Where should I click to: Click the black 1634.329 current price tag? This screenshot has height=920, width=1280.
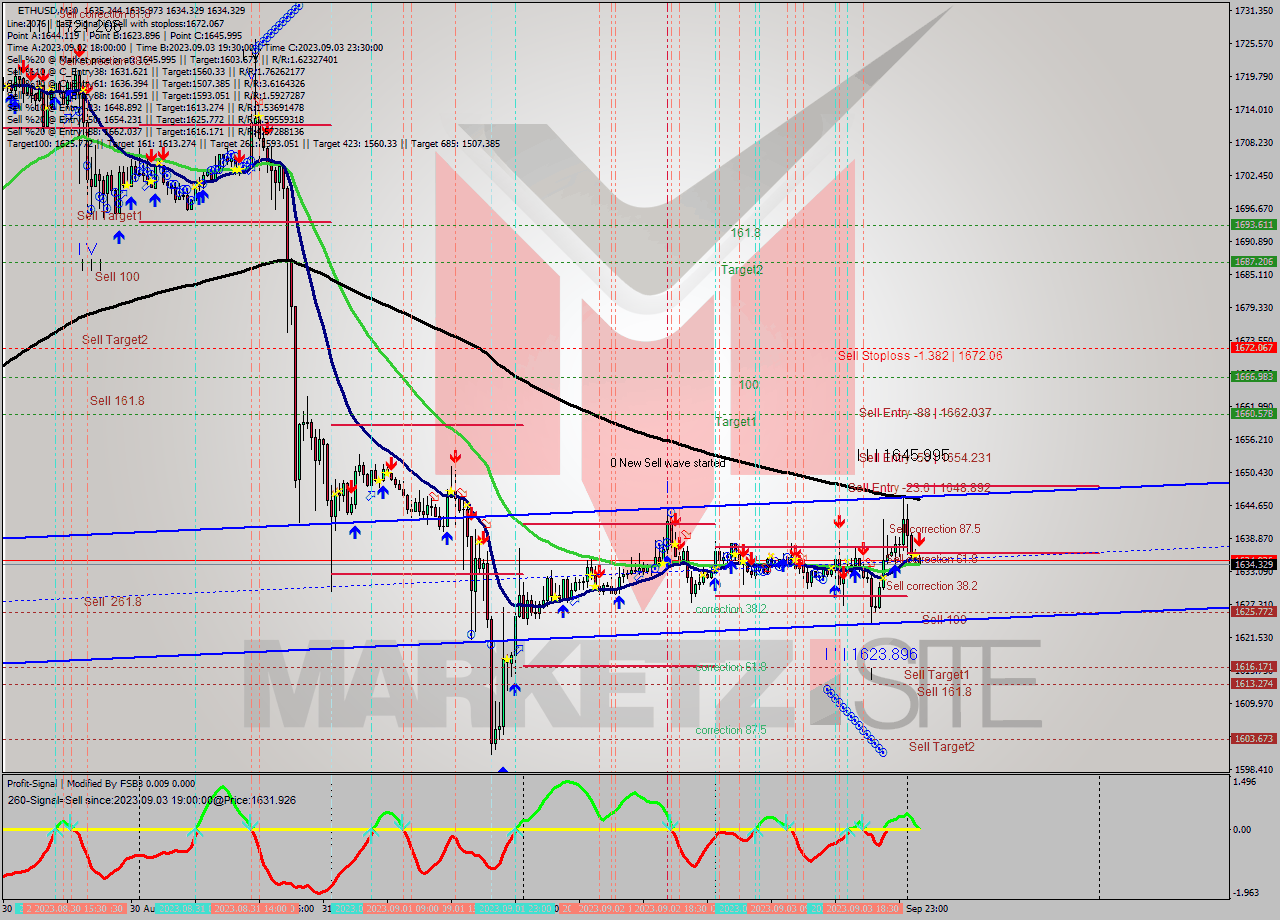pyautogui.click(x=1253, y=565)
